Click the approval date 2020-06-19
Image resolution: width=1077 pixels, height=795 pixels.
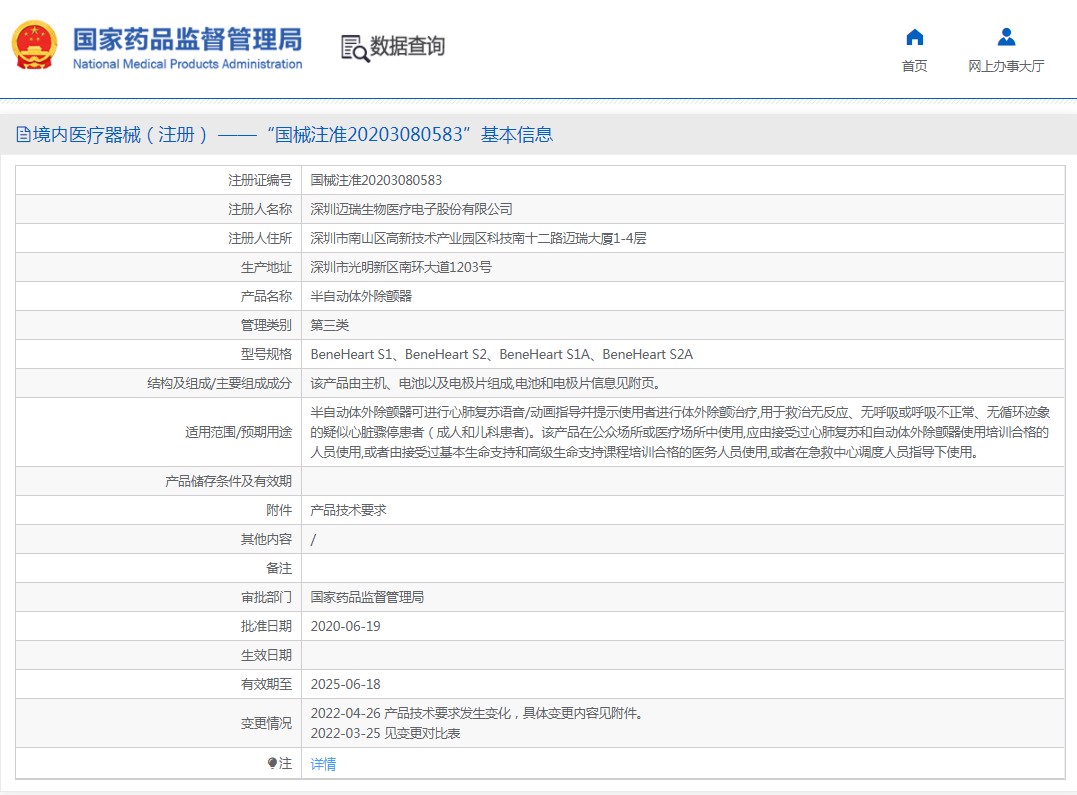[x=345, y=626]
